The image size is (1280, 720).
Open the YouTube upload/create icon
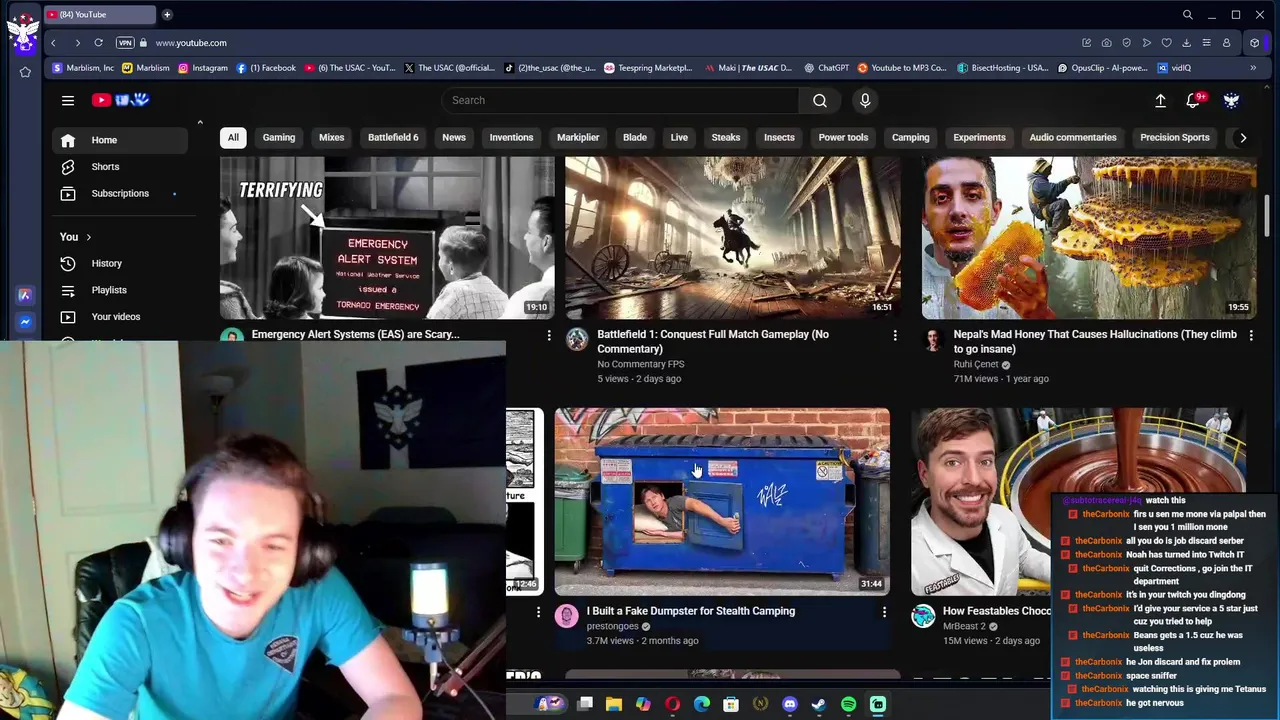(x=1160, y=100)
